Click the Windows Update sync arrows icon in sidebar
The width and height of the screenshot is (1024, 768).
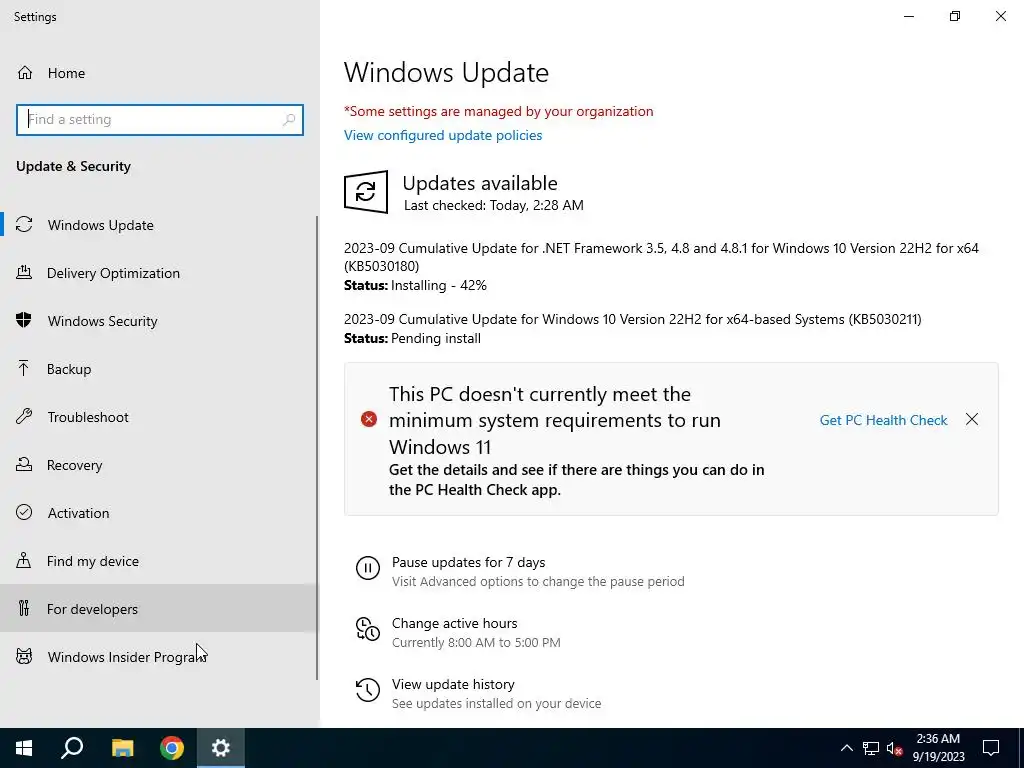click(x=24, y=225)
